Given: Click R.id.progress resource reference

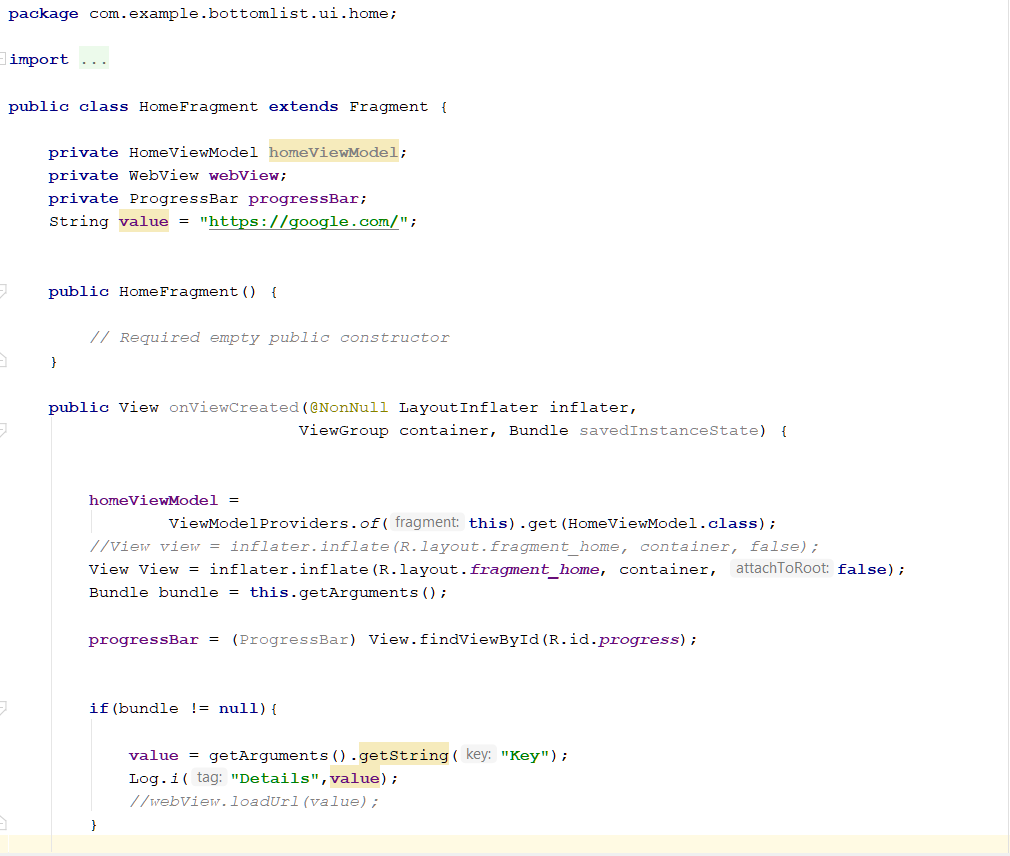Looking at the screenshot, I should tap(614, 640).
